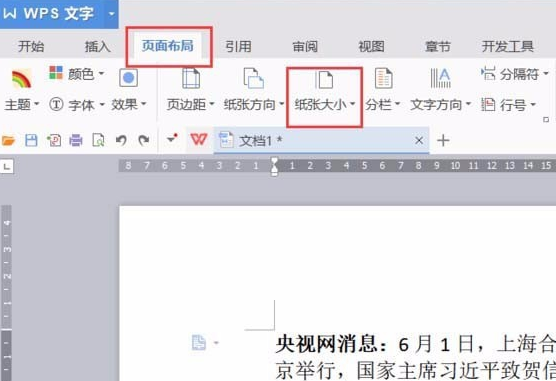
Task: Open print preview icon
Action: click(98, 141)
